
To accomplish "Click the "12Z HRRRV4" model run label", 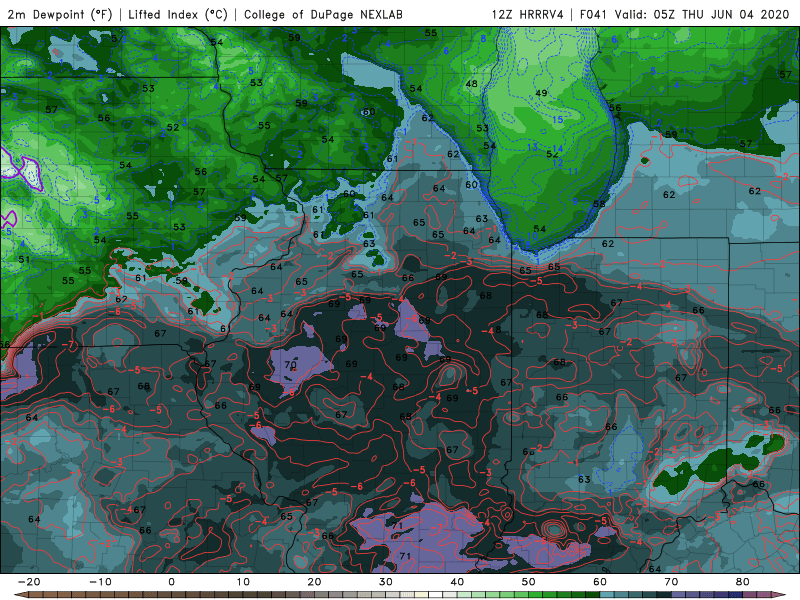I will coord(528,14).
